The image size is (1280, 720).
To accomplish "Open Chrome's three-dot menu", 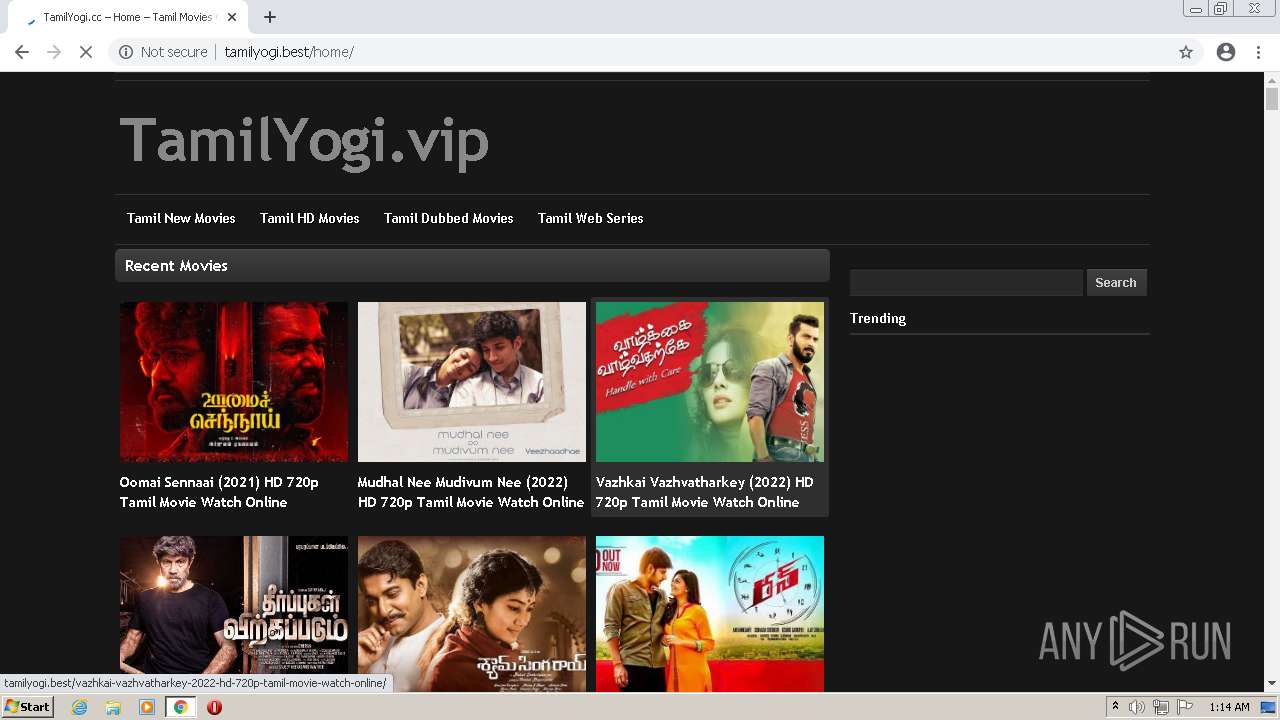I will point(1258,52).
